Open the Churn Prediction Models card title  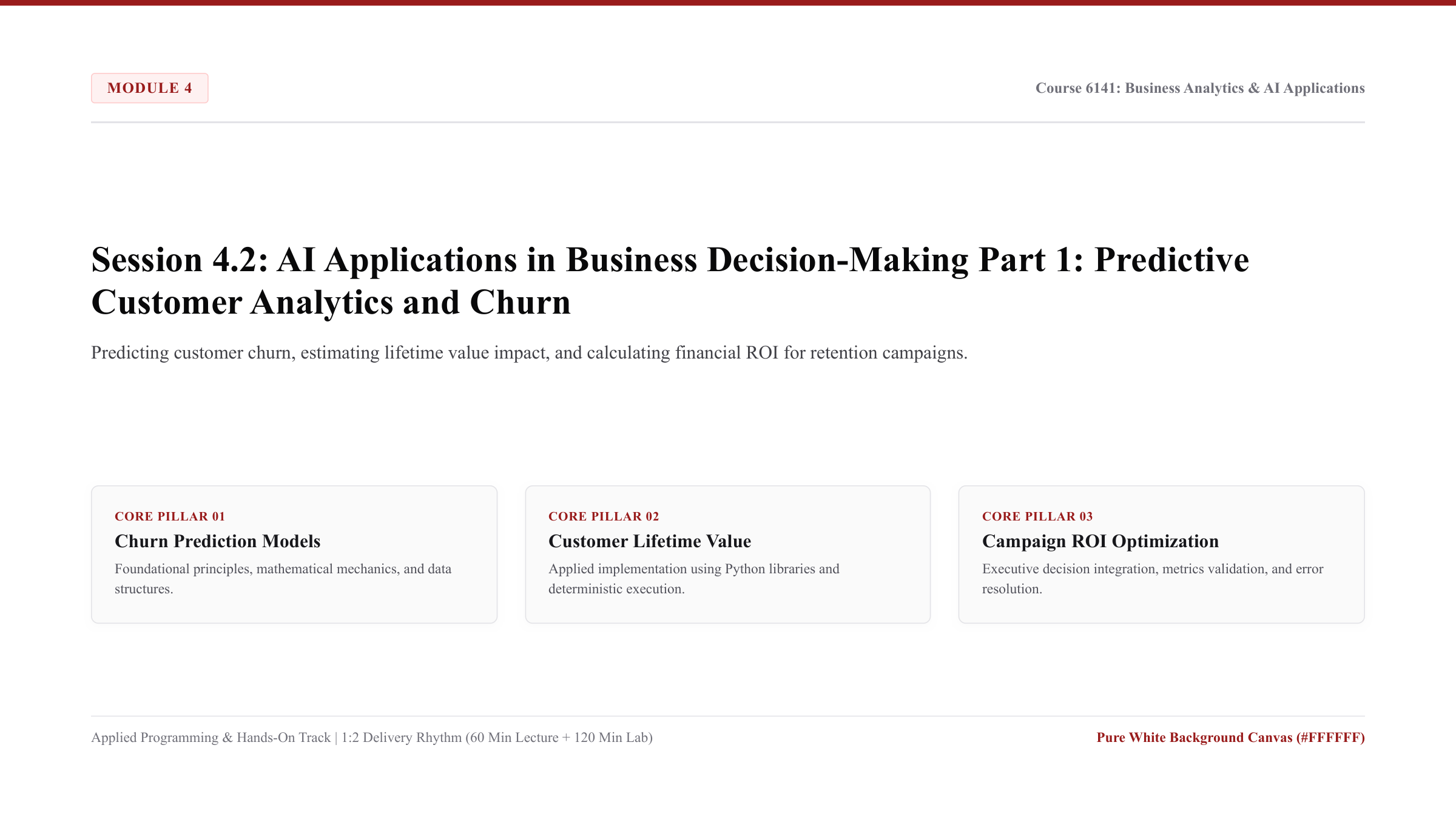tap(217, 541)
